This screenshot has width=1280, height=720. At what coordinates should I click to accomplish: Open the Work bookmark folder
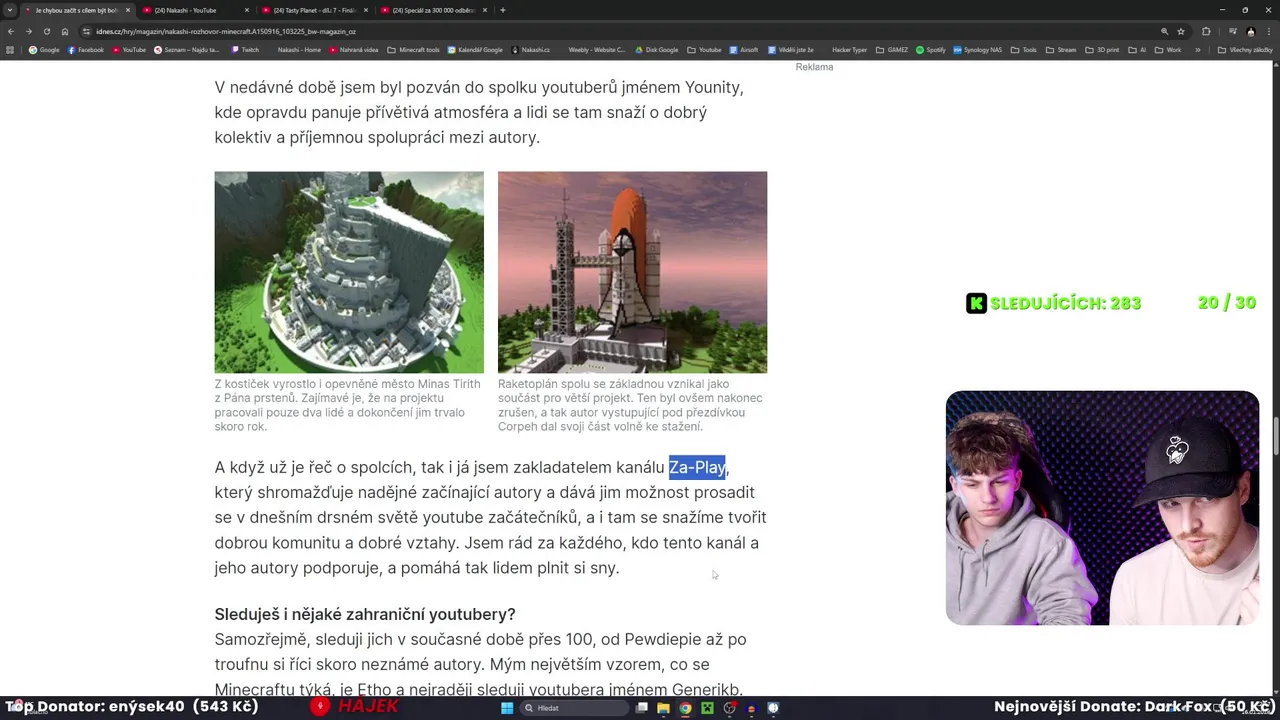(1168, 50)
